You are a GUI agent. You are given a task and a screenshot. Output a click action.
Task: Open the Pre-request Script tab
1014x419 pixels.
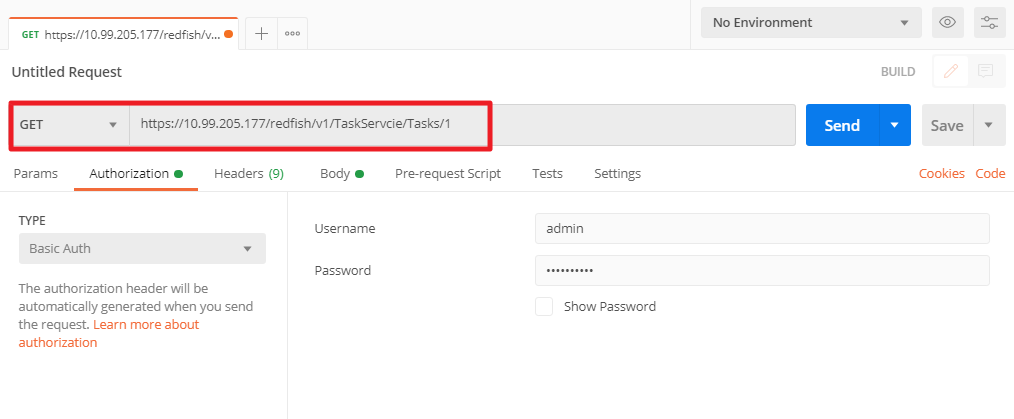point(448,173)
